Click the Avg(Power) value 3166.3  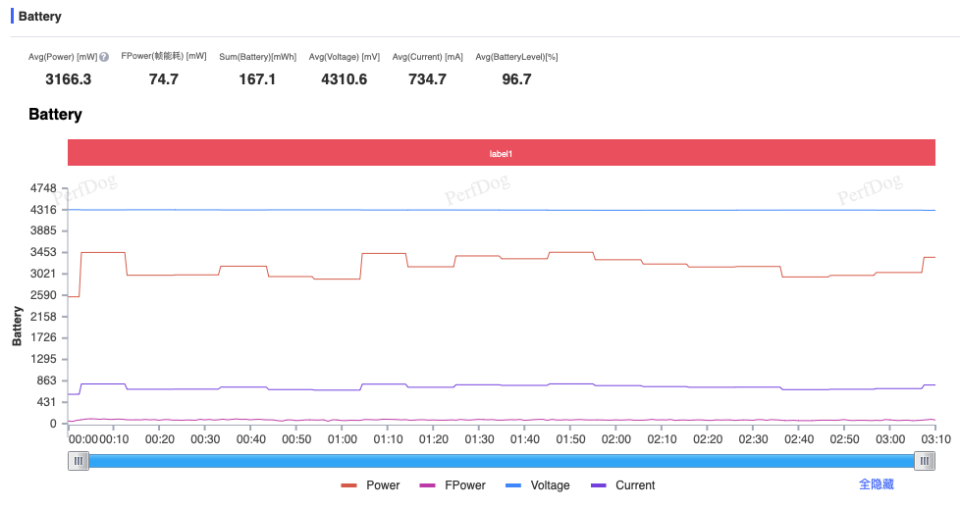[x=68, y=79]
